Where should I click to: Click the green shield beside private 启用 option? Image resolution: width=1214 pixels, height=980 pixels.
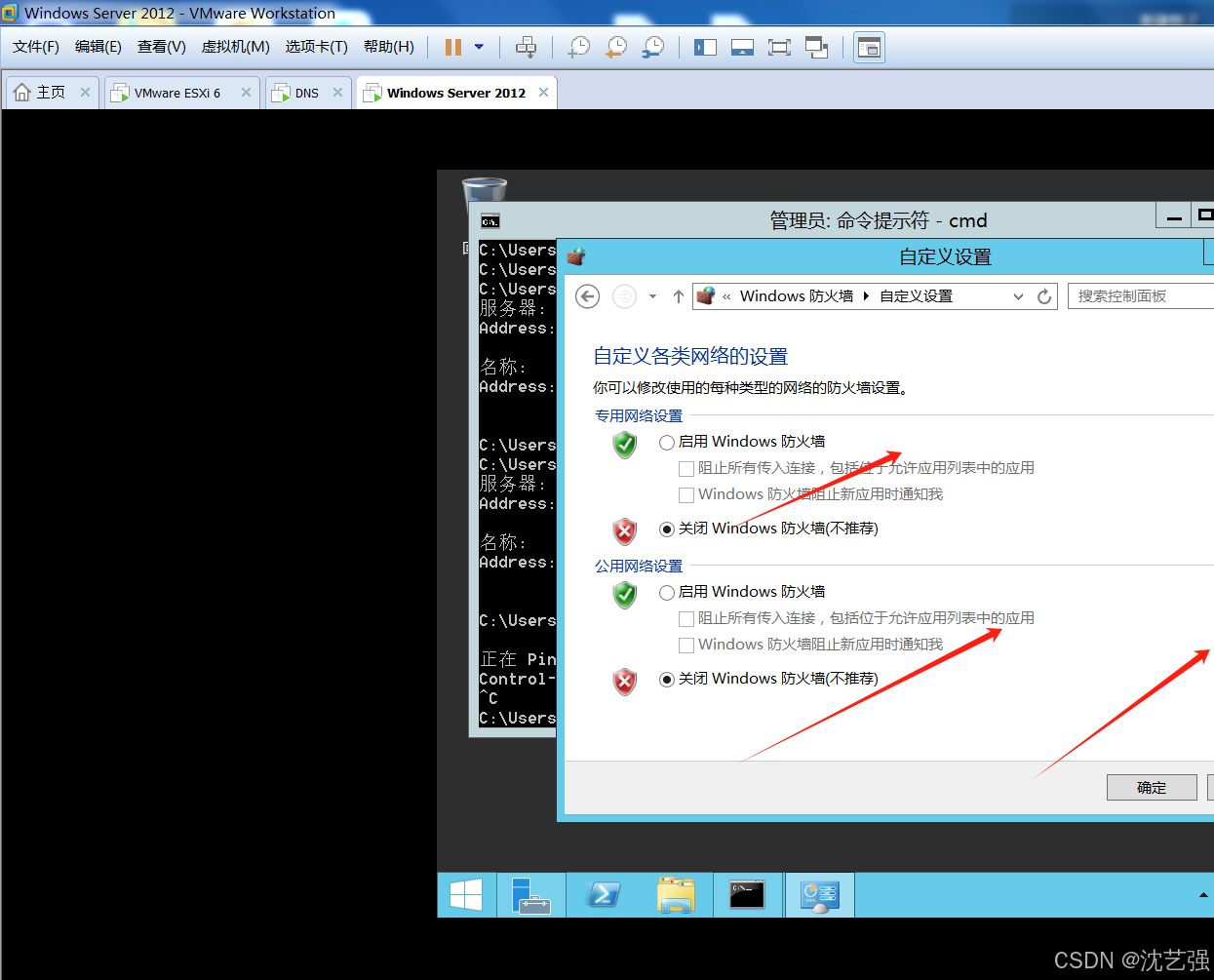click(625, 445)
